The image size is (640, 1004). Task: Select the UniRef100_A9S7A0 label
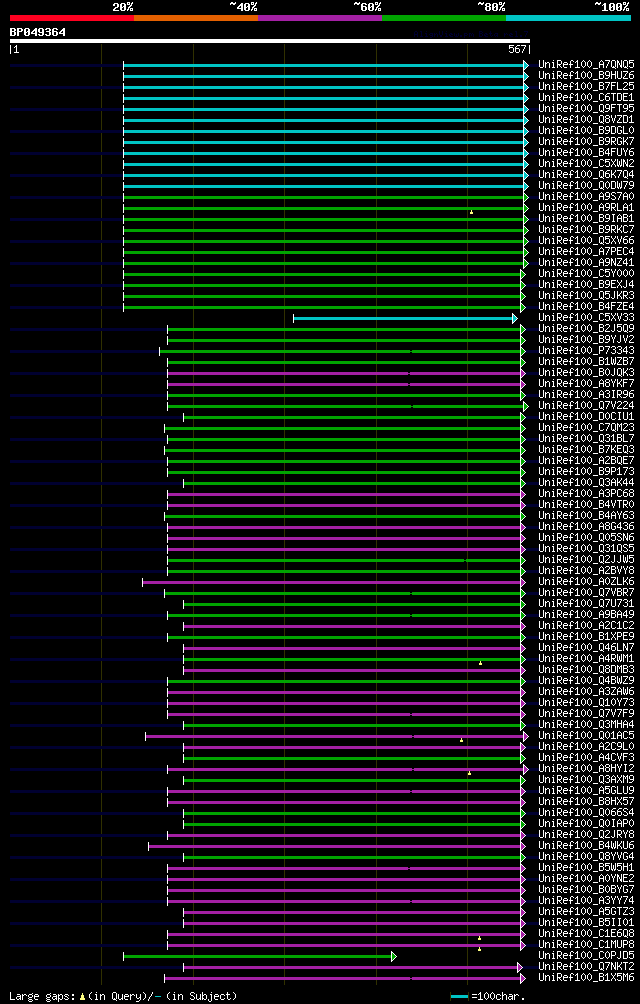586,197
